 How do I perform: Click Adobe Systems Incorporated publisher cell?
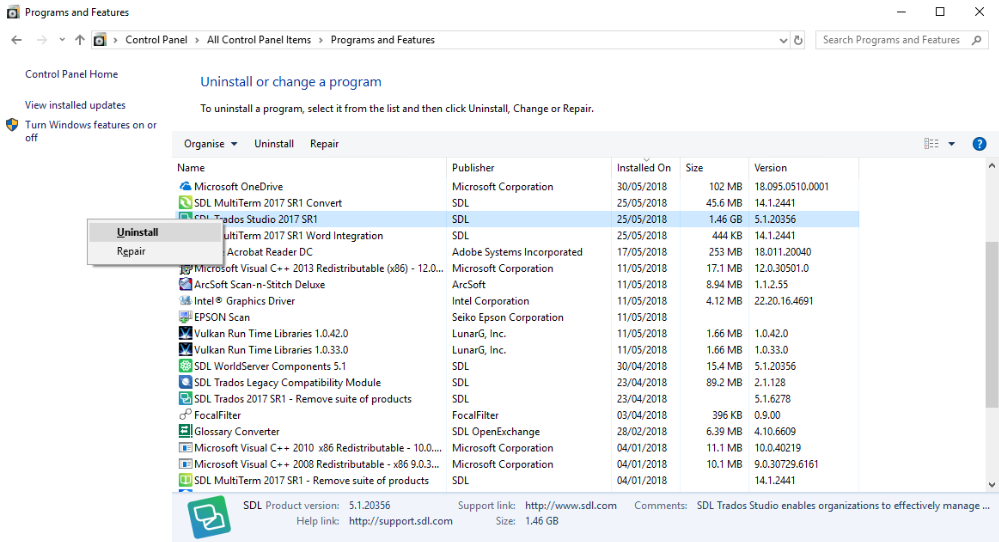[x=517, y=252]
